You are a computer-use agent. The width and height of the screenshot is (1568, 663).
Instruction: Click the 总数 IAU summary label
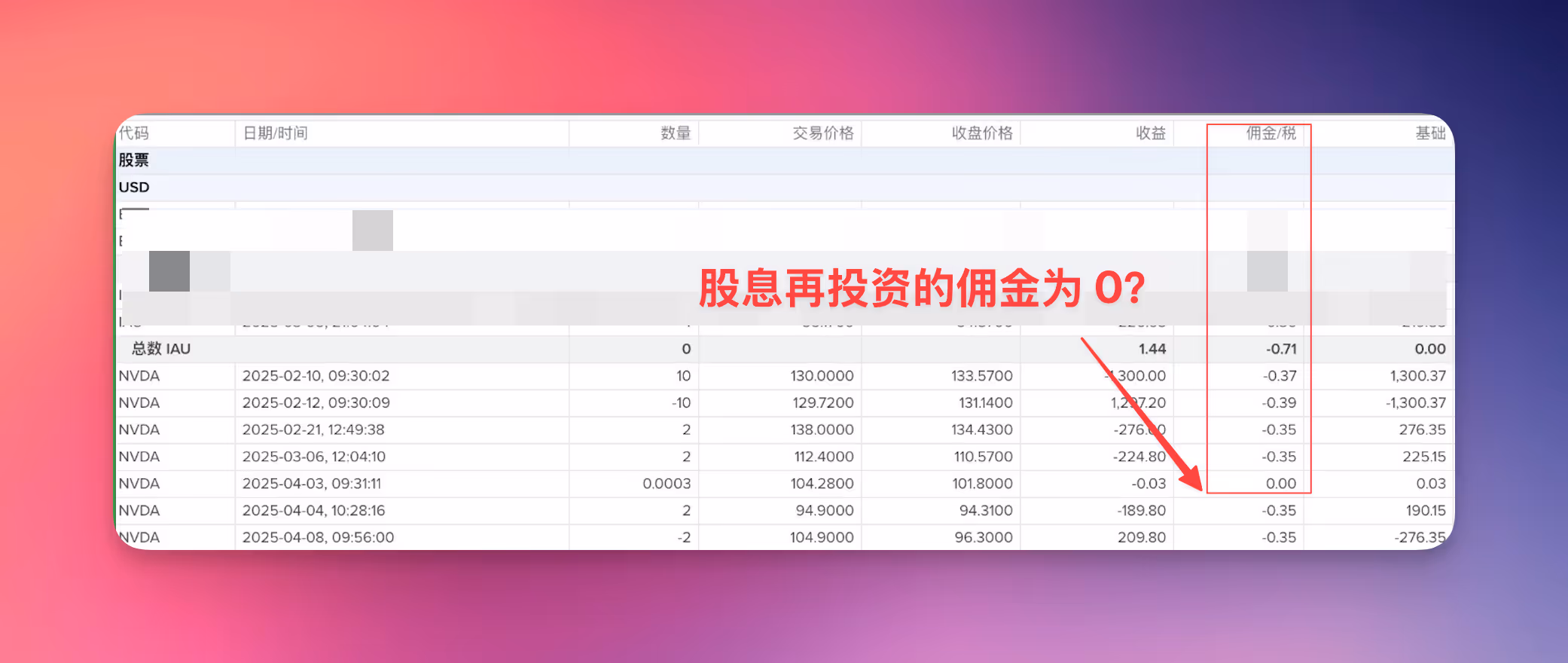pyautogui.click(x=161, y=349)
